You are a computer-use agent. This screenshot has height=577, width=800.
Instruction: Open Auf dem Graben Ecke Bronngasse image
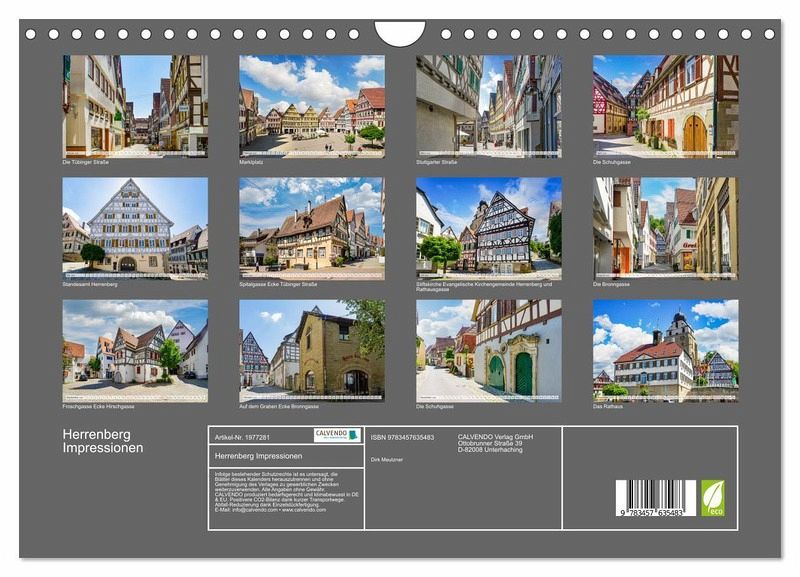coord(312,349)
